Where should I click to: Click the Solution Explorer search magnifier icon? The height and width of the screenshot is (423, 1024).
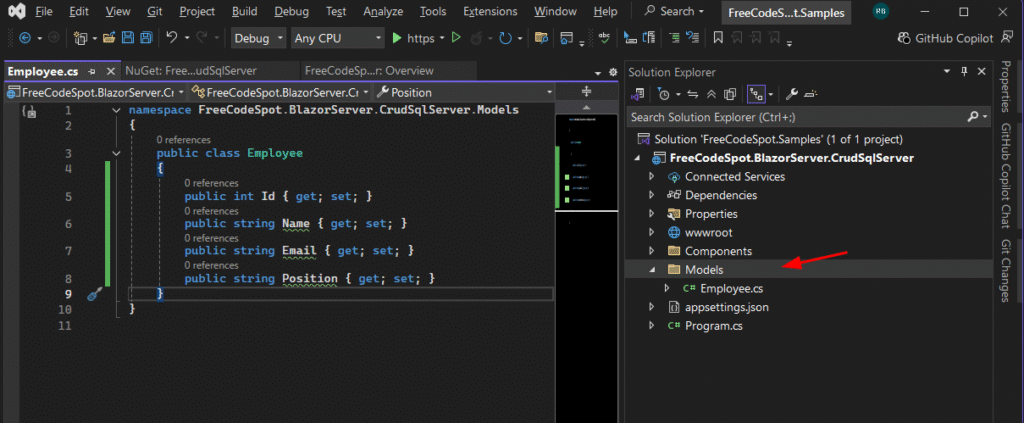(972, 117)
